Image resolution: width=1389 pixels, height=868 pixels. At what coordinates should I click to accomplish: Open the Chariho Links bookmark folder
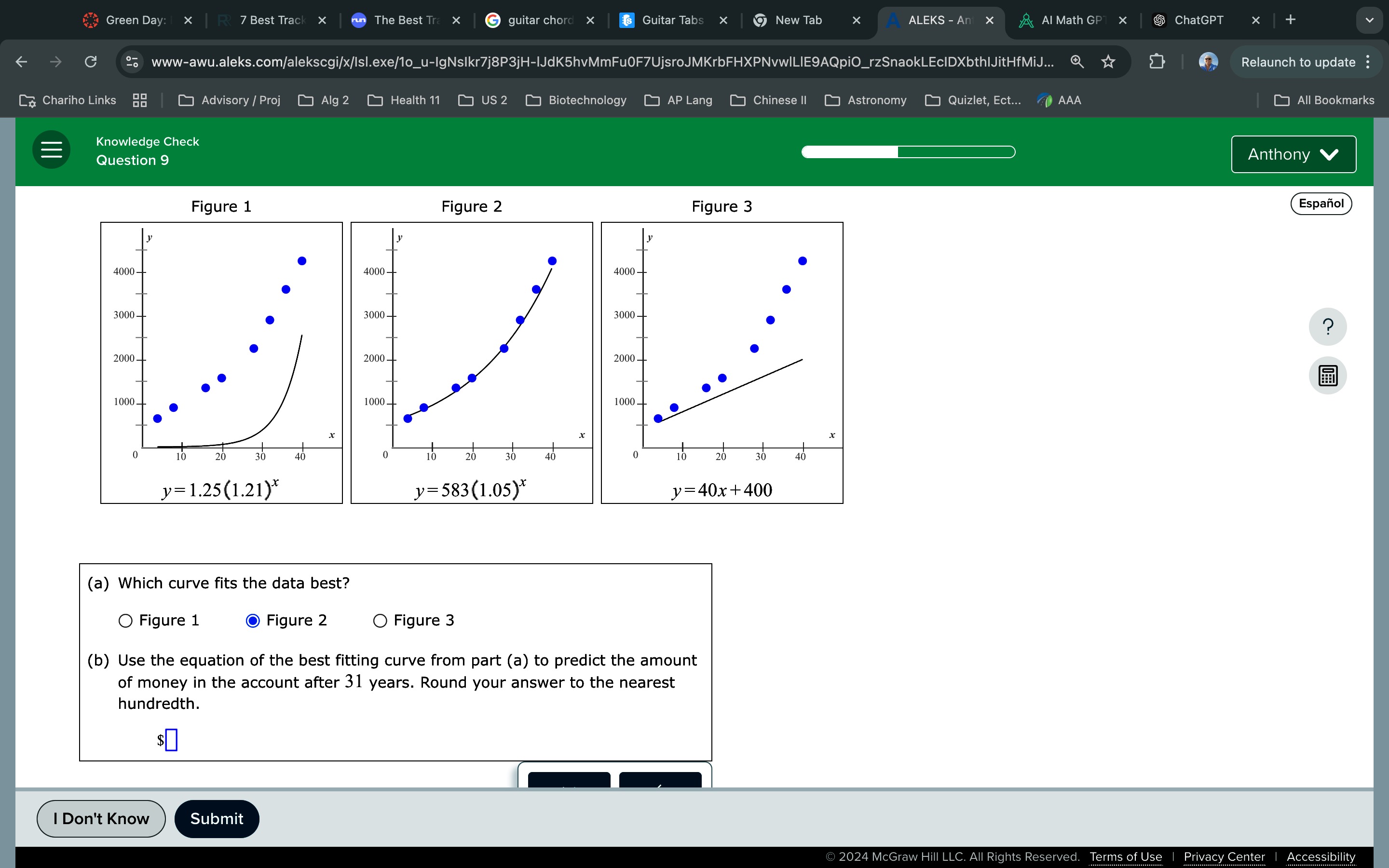click(67, 100)
